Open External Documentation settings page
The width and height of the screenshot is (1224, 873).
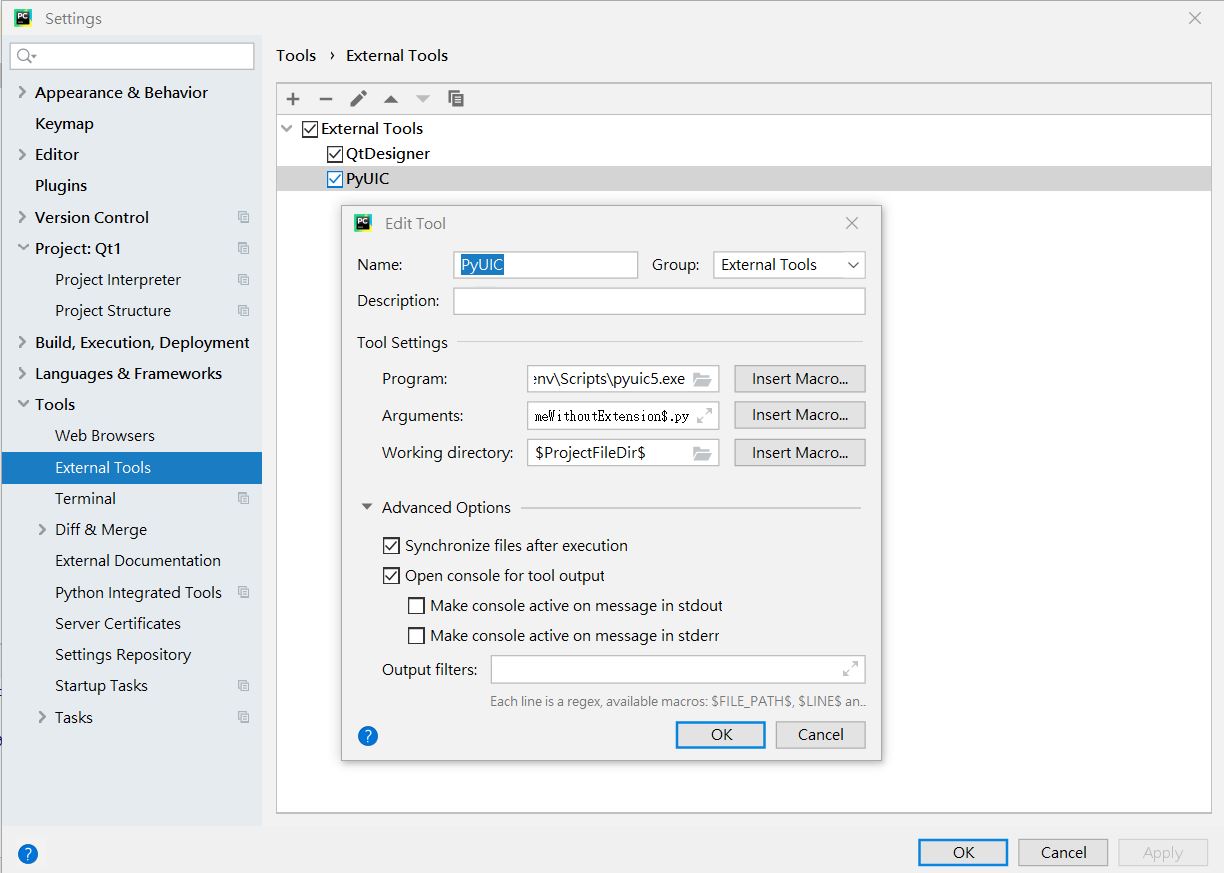click(138, 561)
